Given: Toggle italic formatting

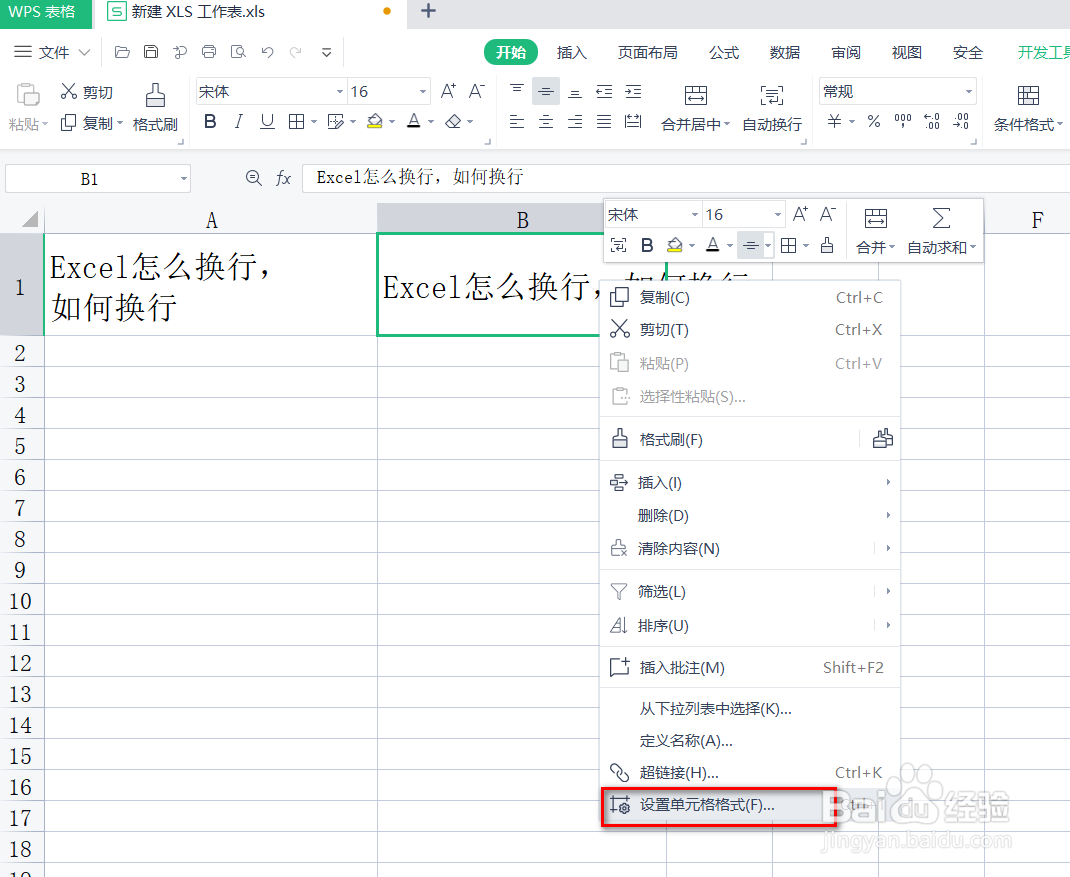Looking at the screenshot, I should click(x=238, y=122).
